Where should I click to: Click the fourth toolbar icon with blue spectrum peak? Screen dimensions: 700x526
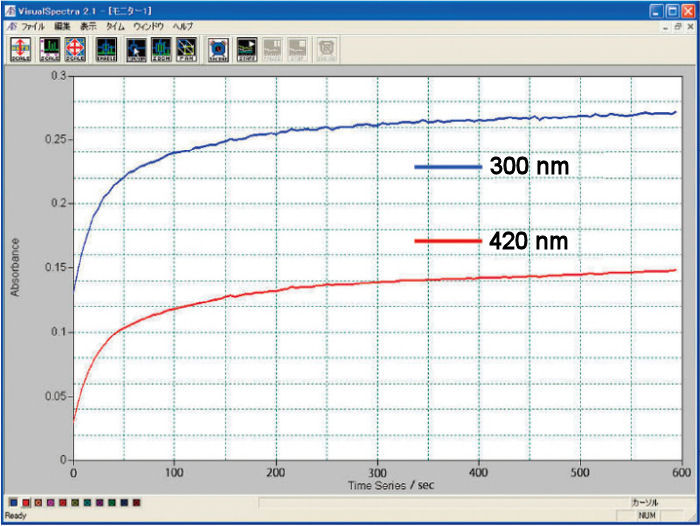pos(105,48)
